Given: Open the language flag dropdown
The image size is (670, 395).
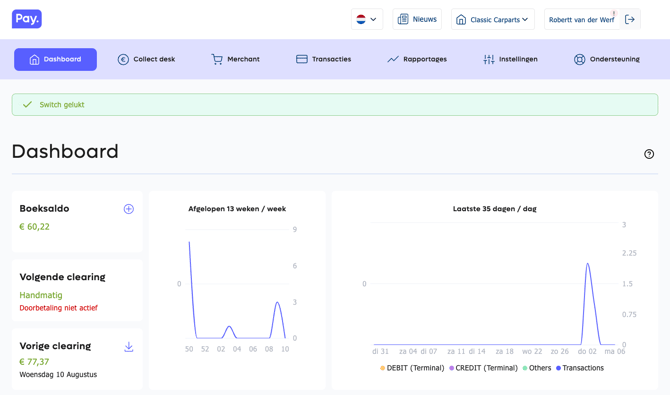Looking at the screenshot, I should pos(367,19).
